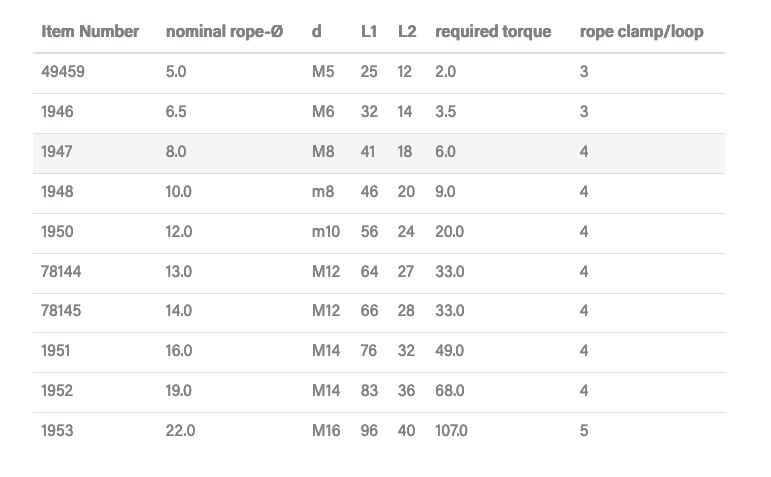This screenshot has height=477, width=771.
Task: Click the 22.0 nominal rope diameter
Action: [x=180, y=431]
